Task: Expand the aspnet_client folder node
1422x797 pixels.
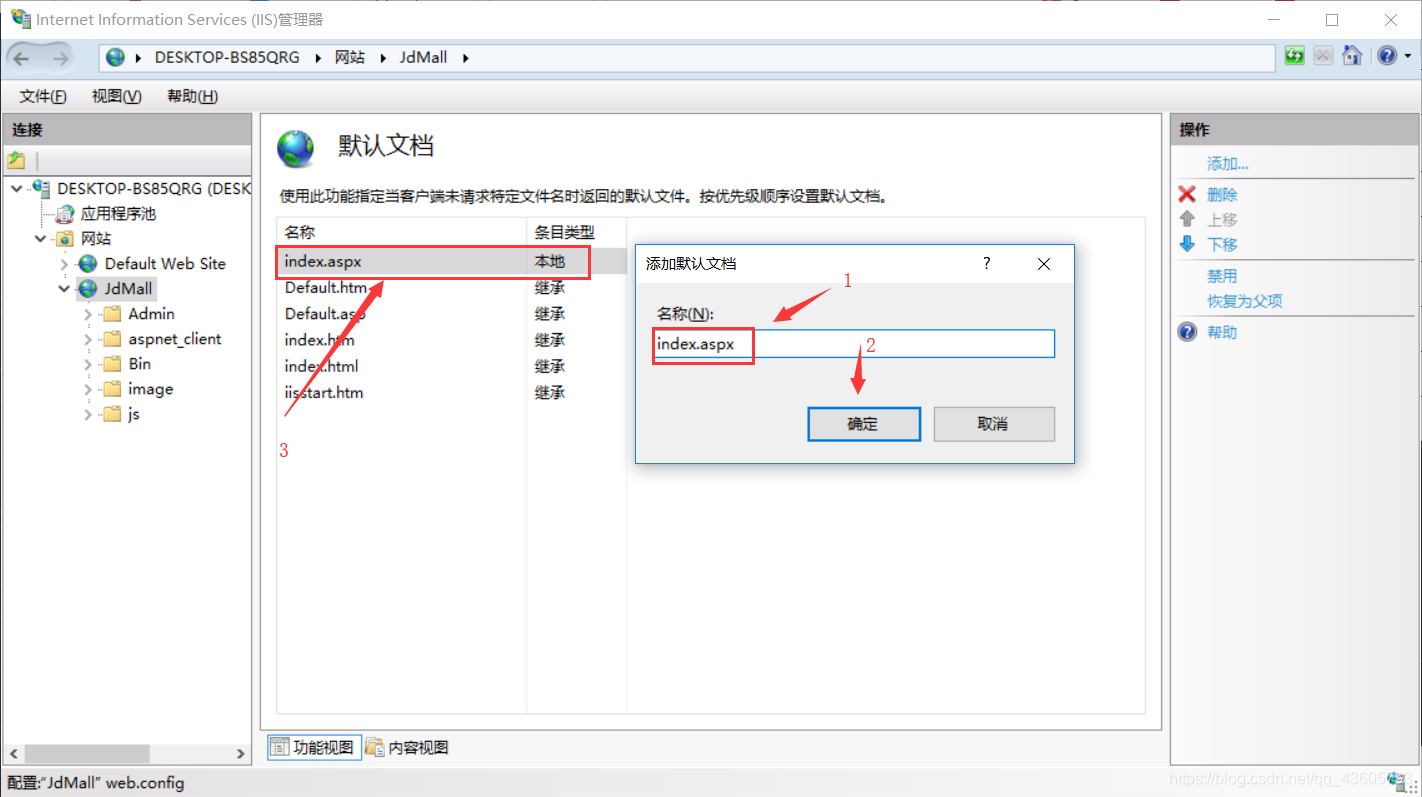Action: pos(89,339)
